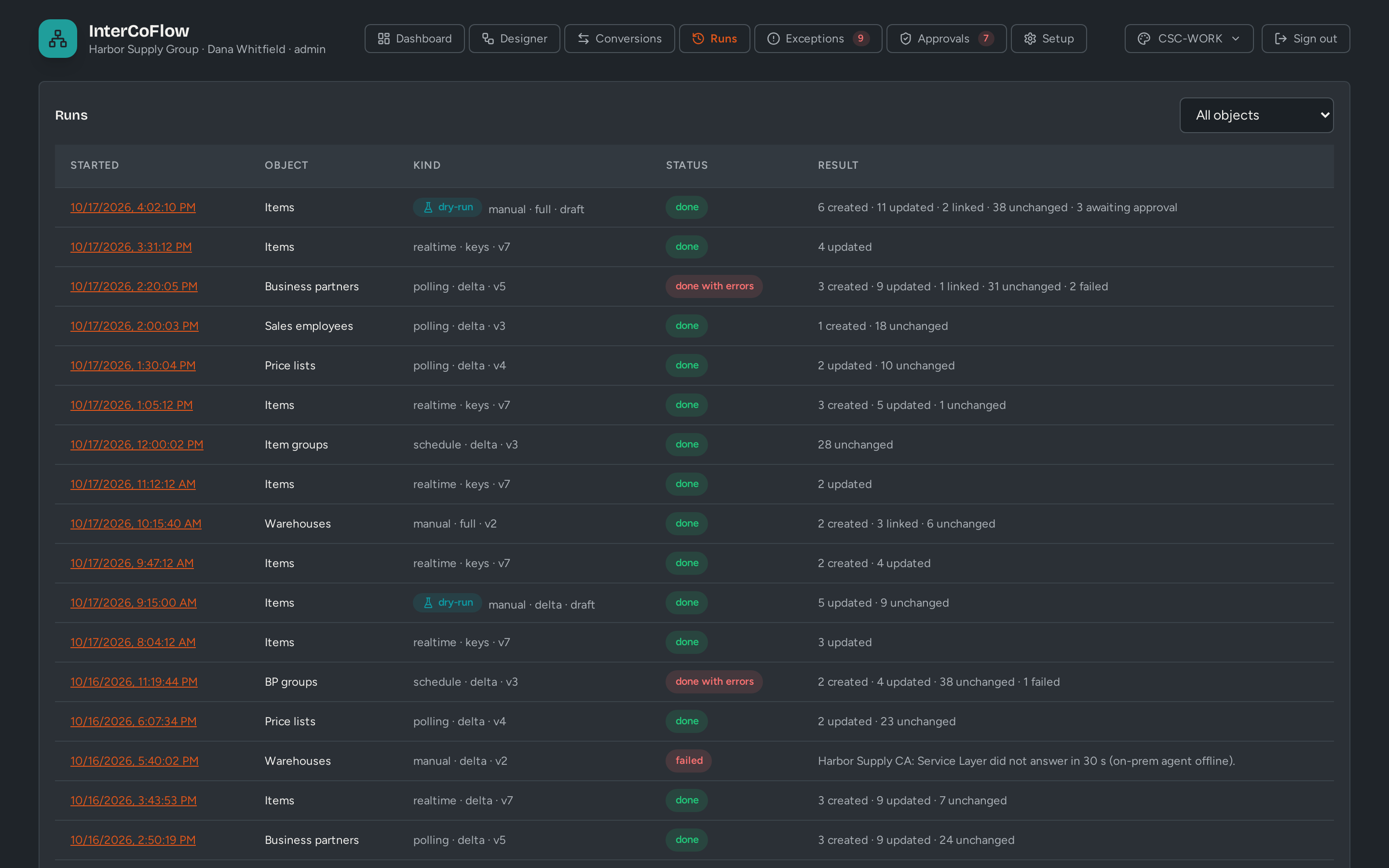Open run started 10/17/2026, 10:15:40 AM
The image size is (1389, 868).
pyautogui.click(x=136, y=524)
